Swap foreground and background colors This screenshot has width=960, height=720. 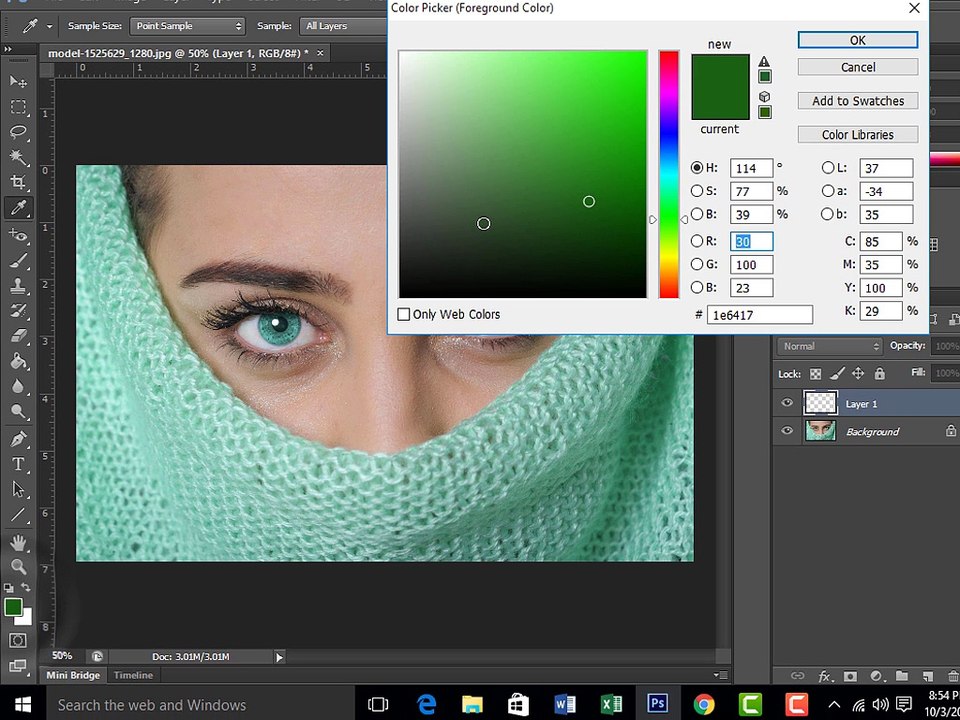click(x=26, y=588)
